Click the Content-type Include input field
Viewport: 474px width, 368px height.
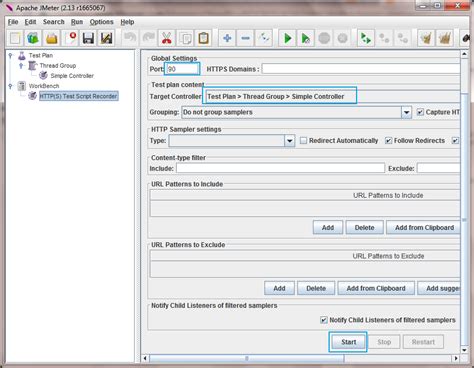[280, 168]
